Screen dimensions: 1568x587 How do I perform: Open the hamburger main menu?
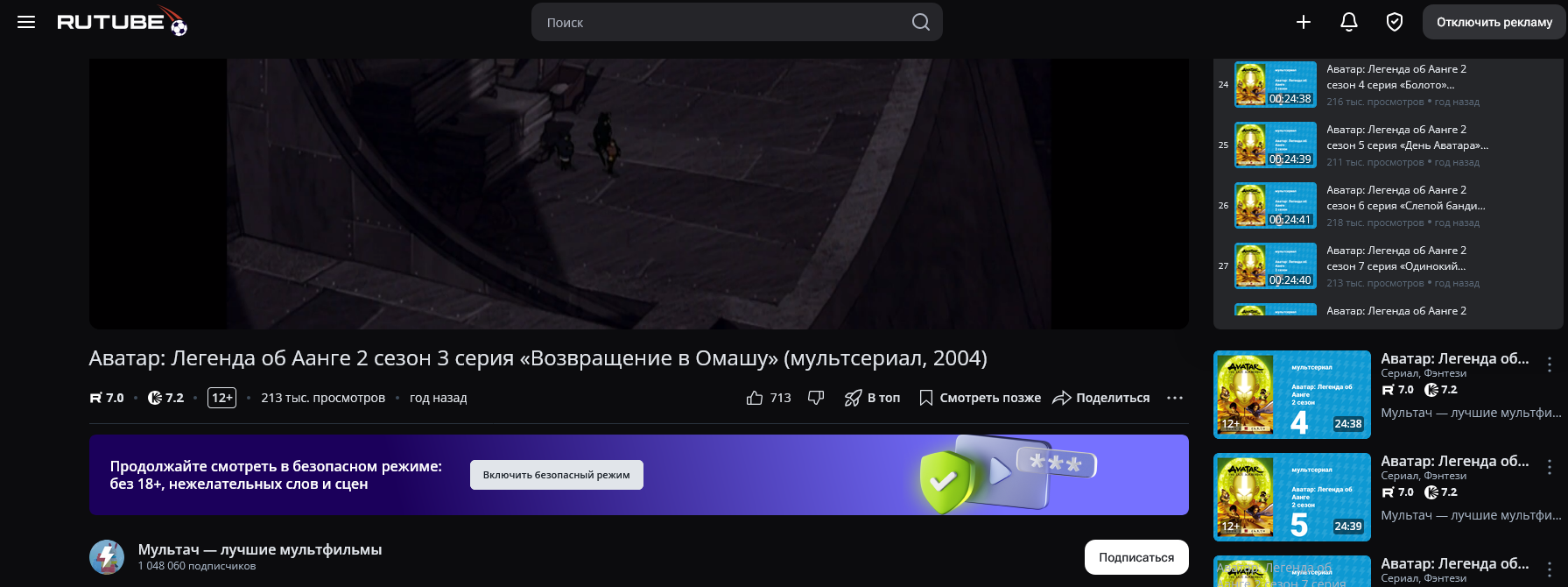26,22
